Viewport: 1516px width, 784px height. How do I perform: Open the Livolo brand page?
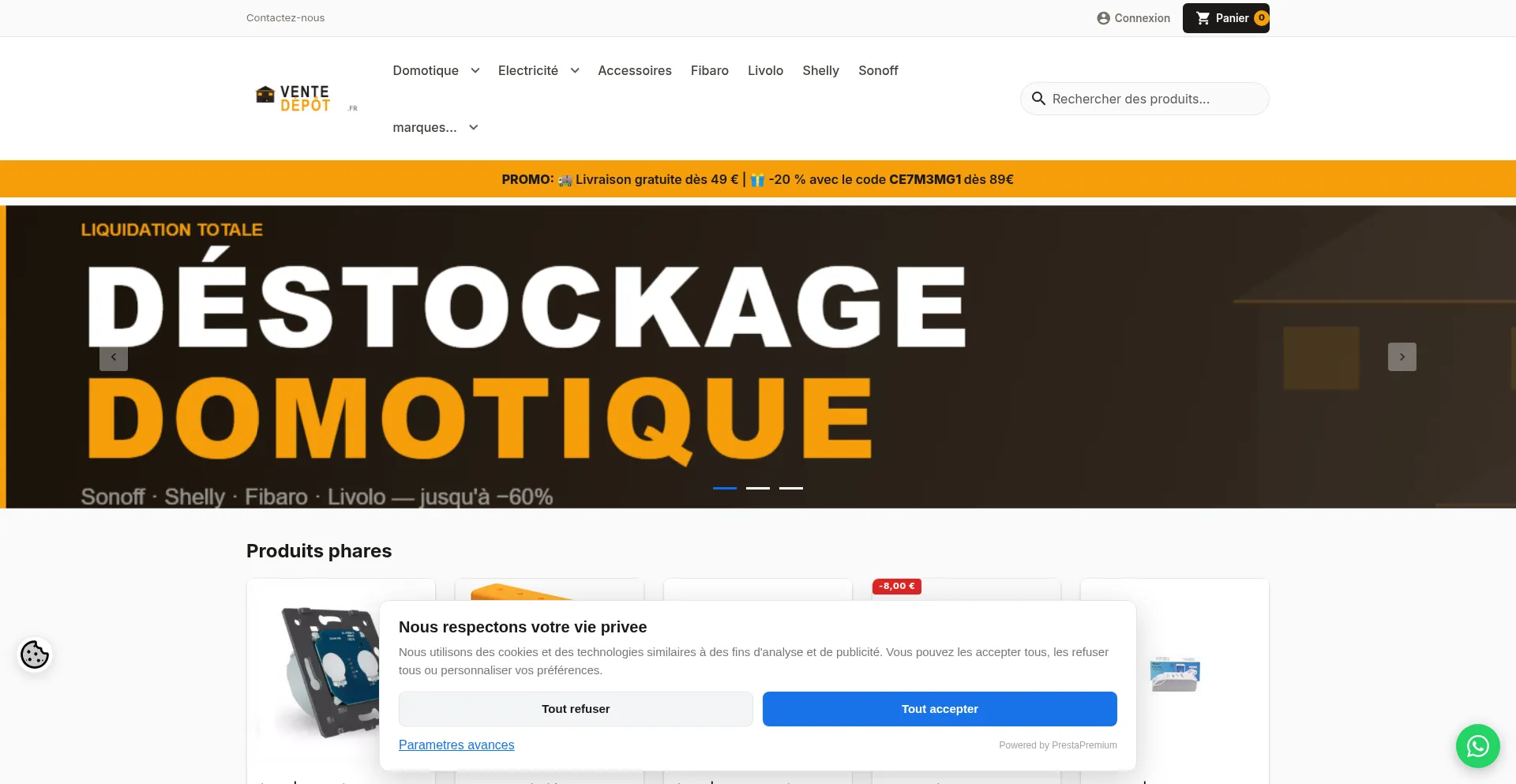click(766, 70)
